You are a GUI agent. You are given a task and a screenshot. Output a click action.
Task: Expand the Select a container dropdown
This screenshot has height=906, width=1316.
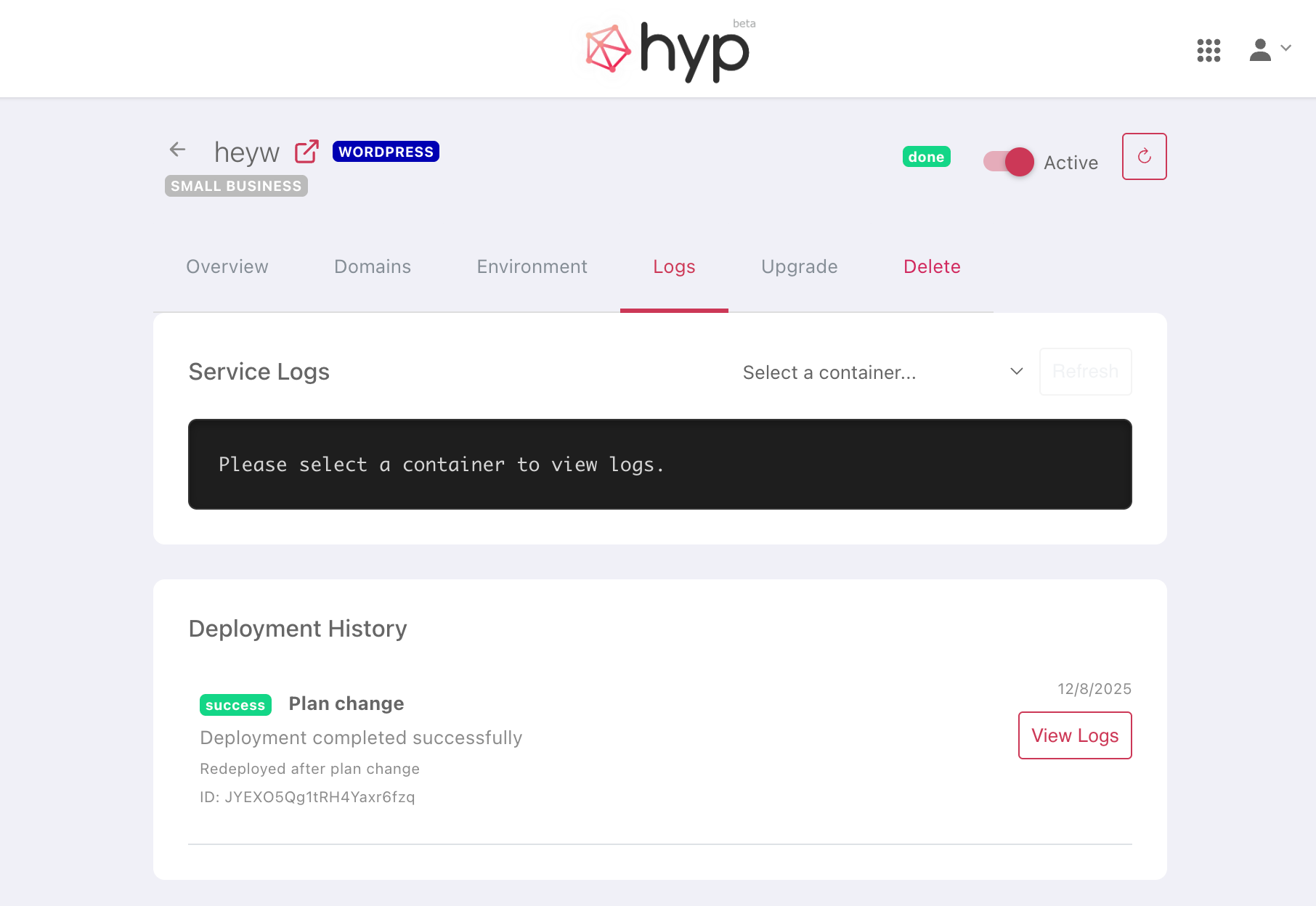click(x=872, y=372)
